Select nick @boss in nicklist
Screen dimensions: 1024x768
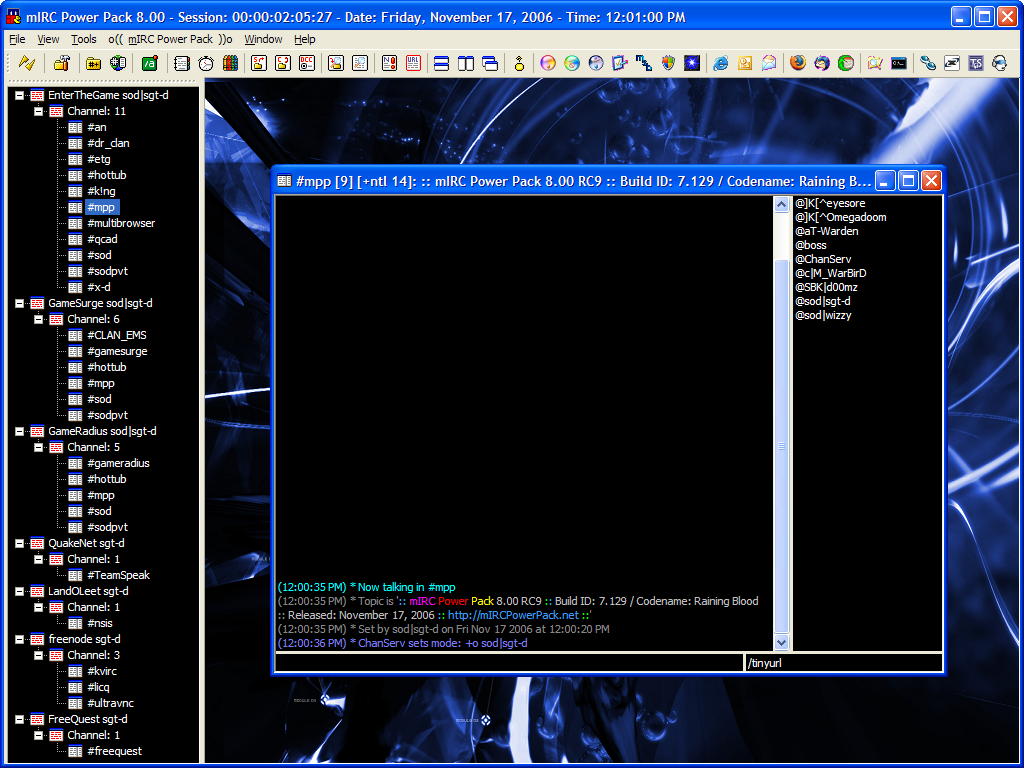pyautogui.click(x=810, y=246)
